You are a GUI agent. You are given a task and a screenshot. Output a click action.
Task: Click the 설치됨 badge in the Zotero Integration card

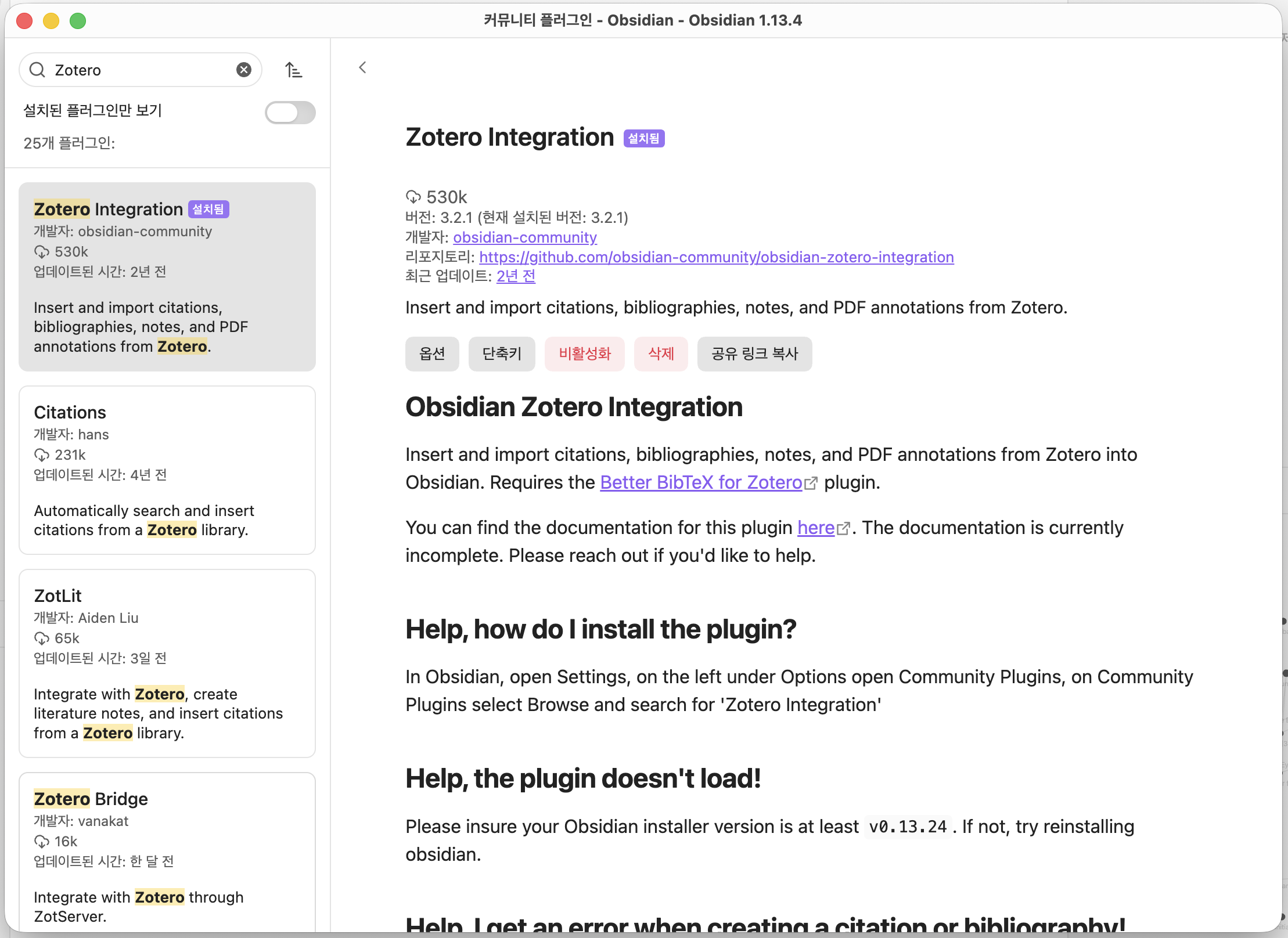tap(208, 209)
